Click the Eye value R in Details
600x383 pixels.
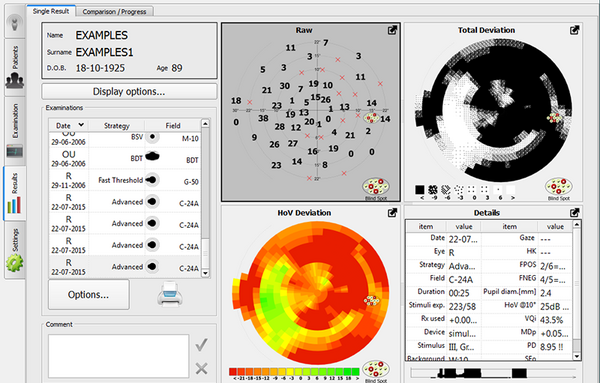pos(452,253)
